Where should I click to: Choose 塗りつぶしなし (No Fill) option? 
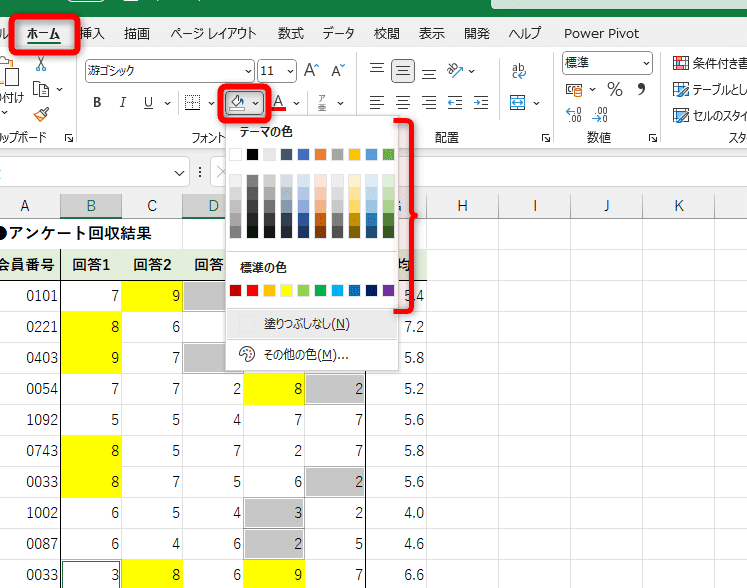click(307, 323)
